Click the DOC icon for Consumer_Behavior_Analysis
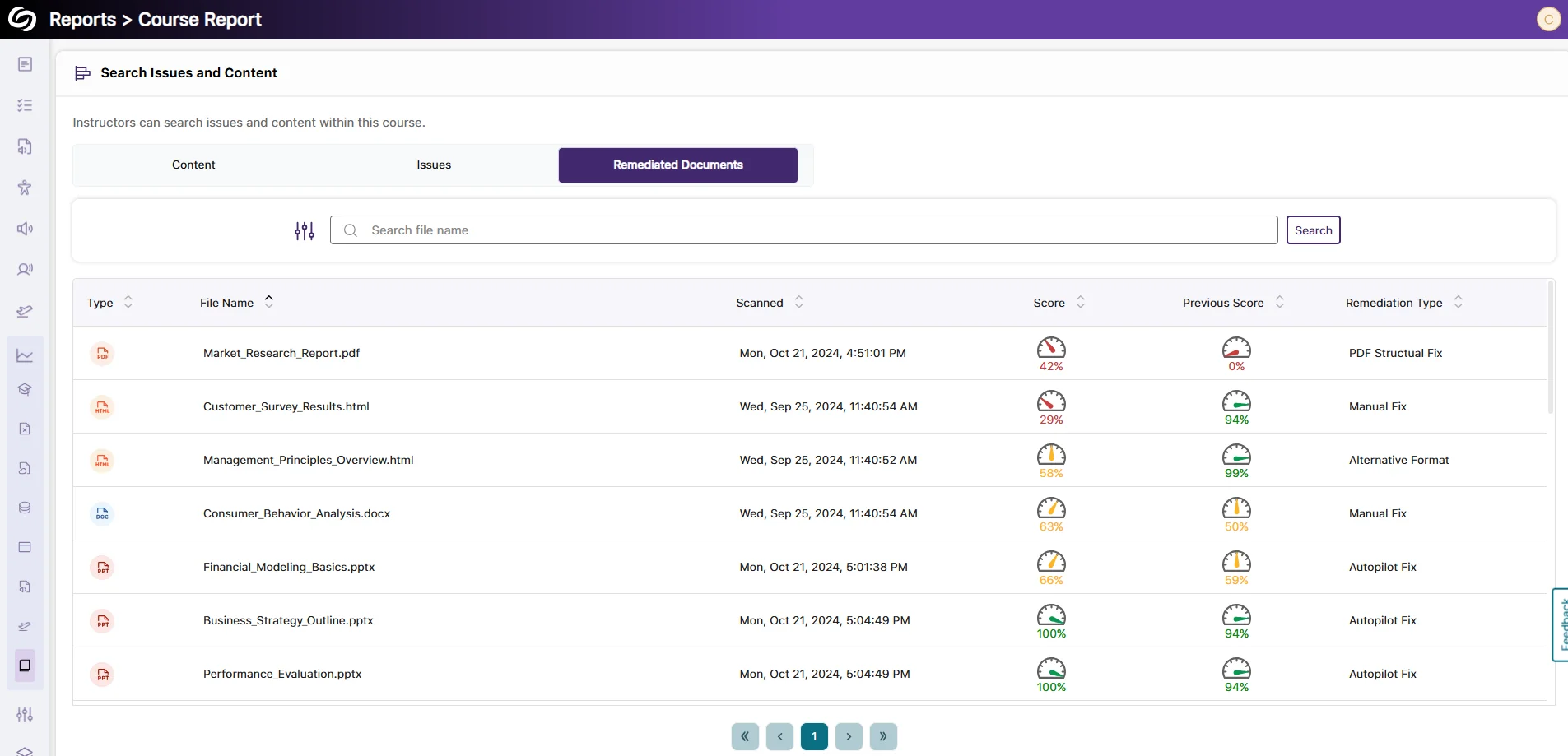1568x756 pixels. point(102,514)
